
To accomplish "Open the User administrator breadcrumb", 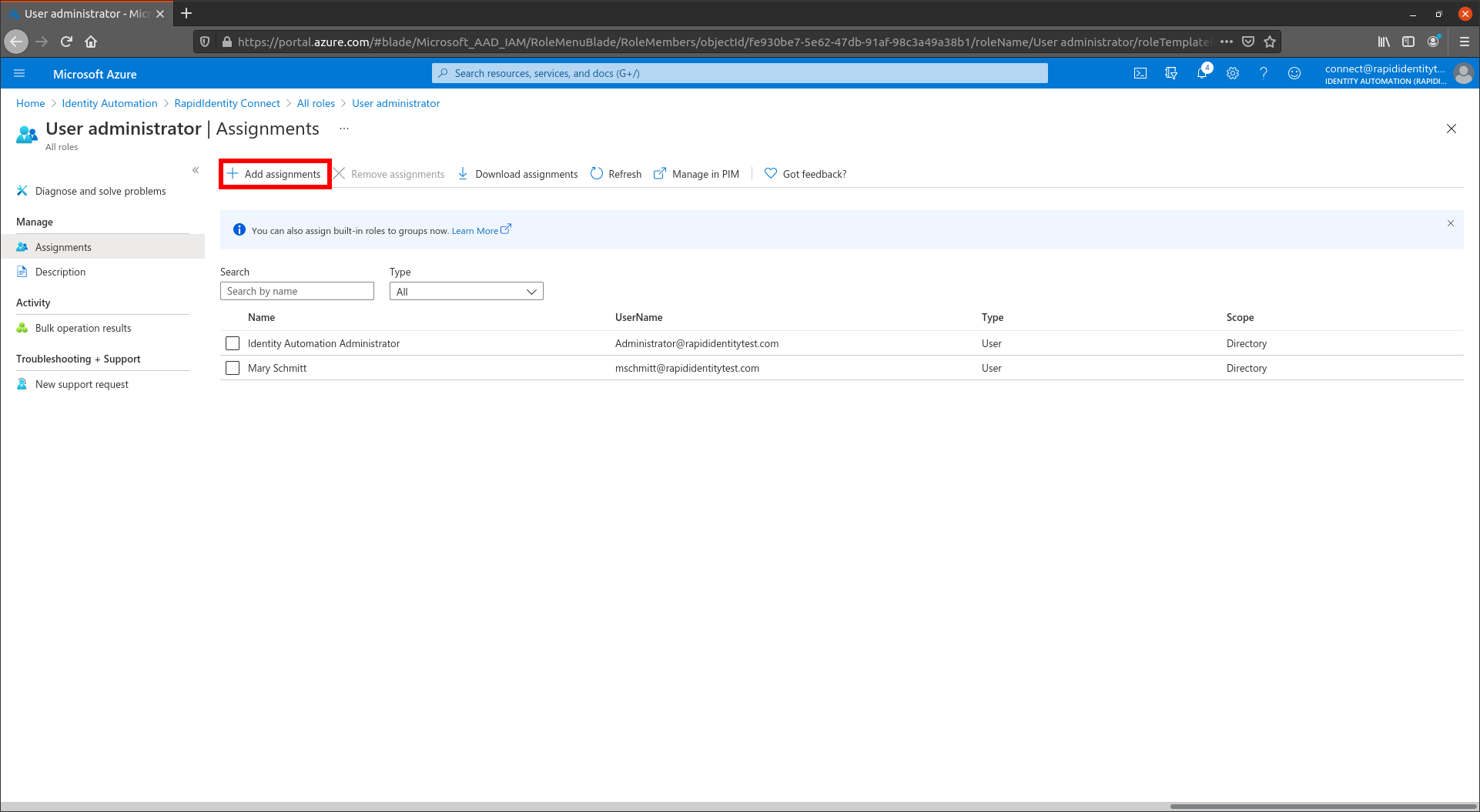I will pos(396,103).
